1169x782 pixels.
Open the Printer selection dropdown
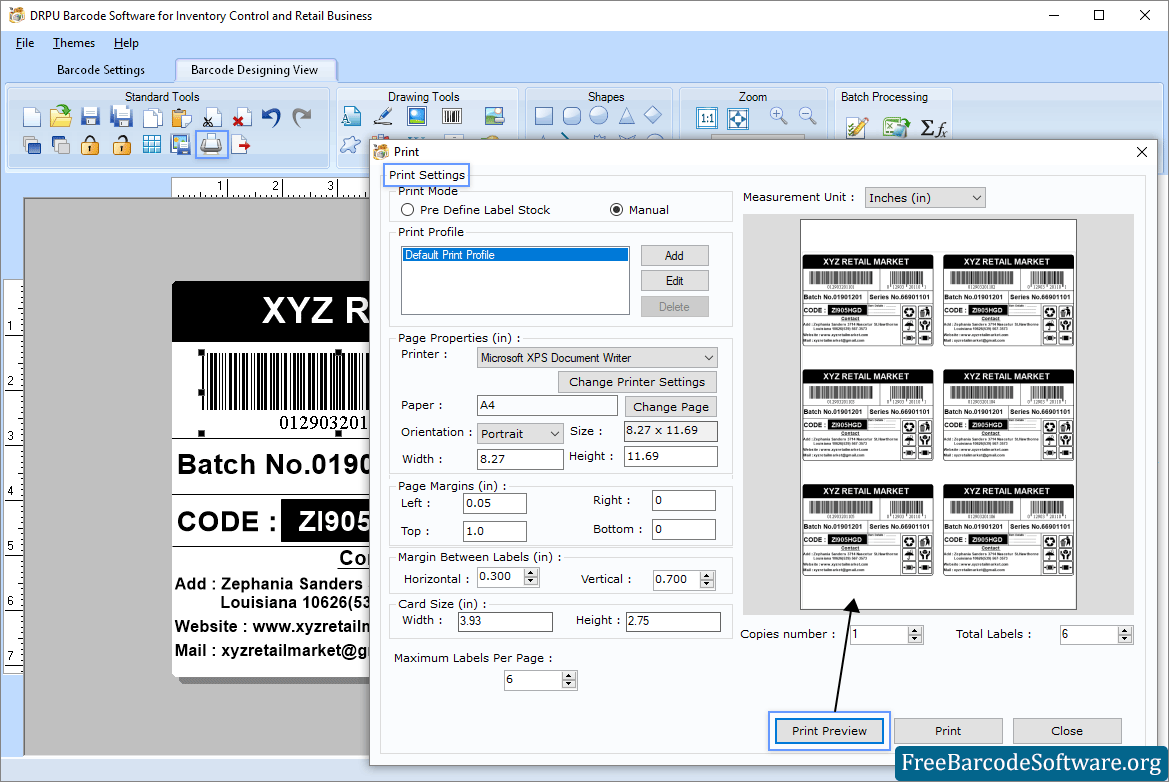coord(597,358)
